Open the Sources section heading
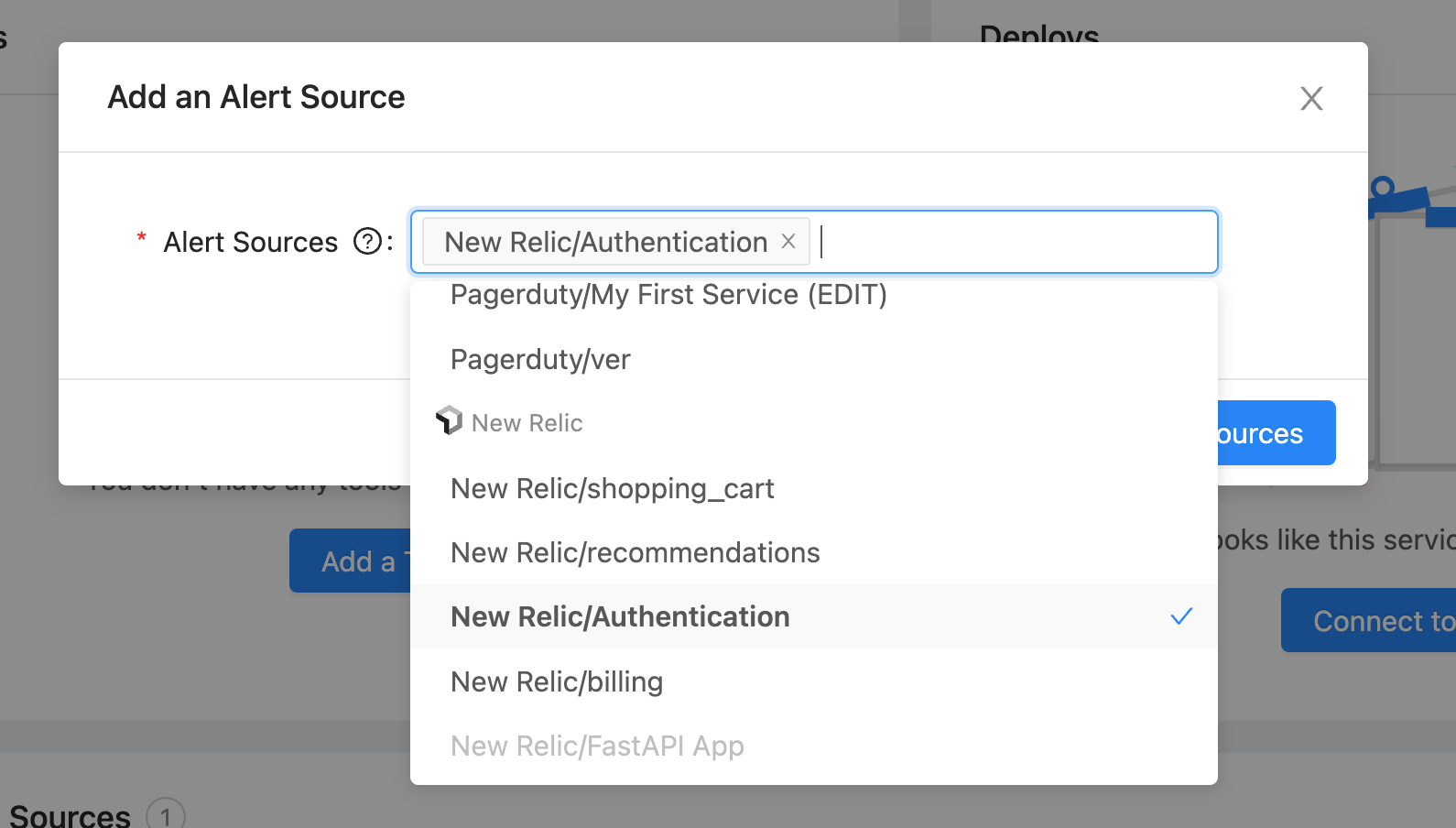1456x828 pixels. (x=70, y=815)
